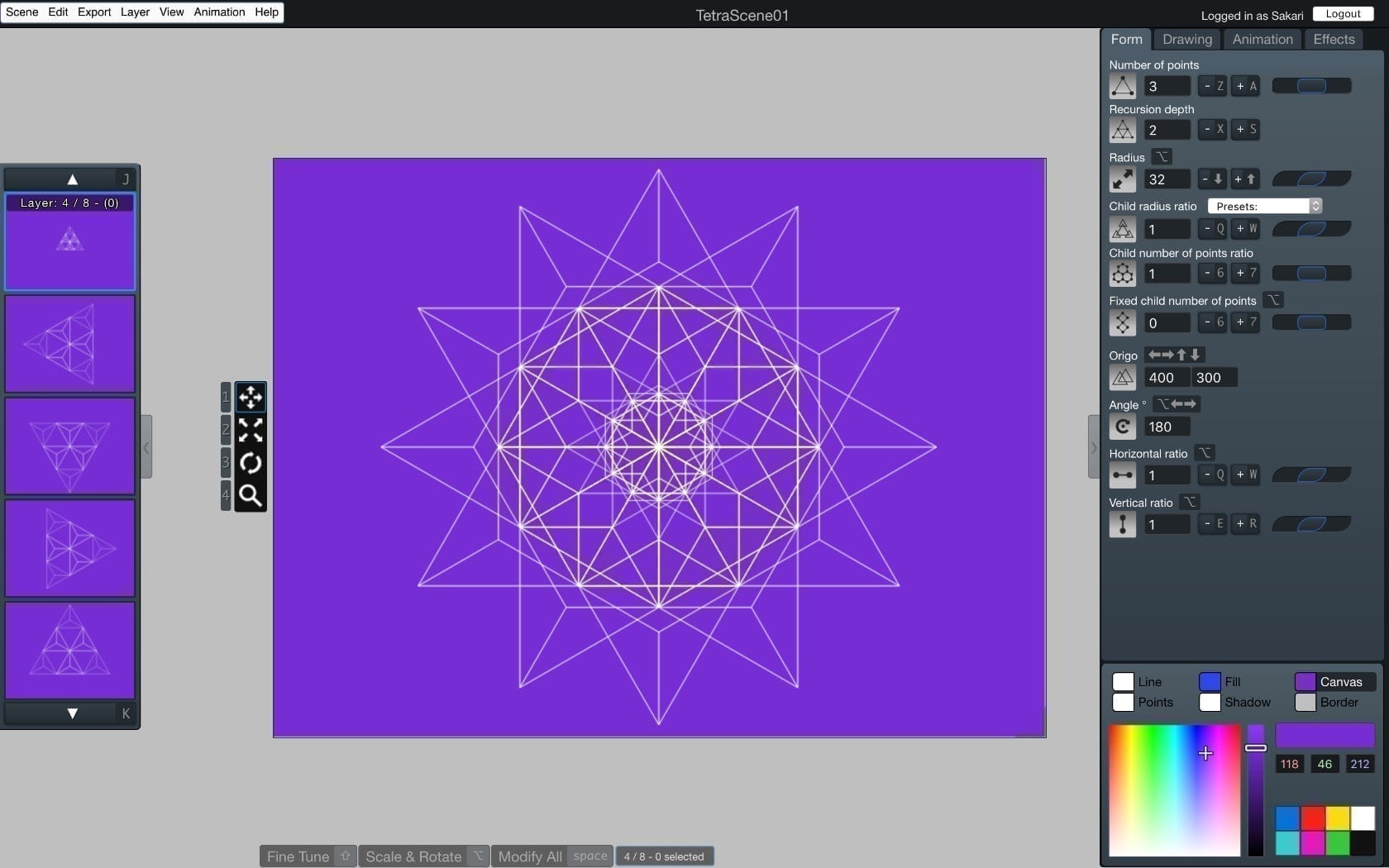
Task: Open the Scene menu
Action: [21, 12]
